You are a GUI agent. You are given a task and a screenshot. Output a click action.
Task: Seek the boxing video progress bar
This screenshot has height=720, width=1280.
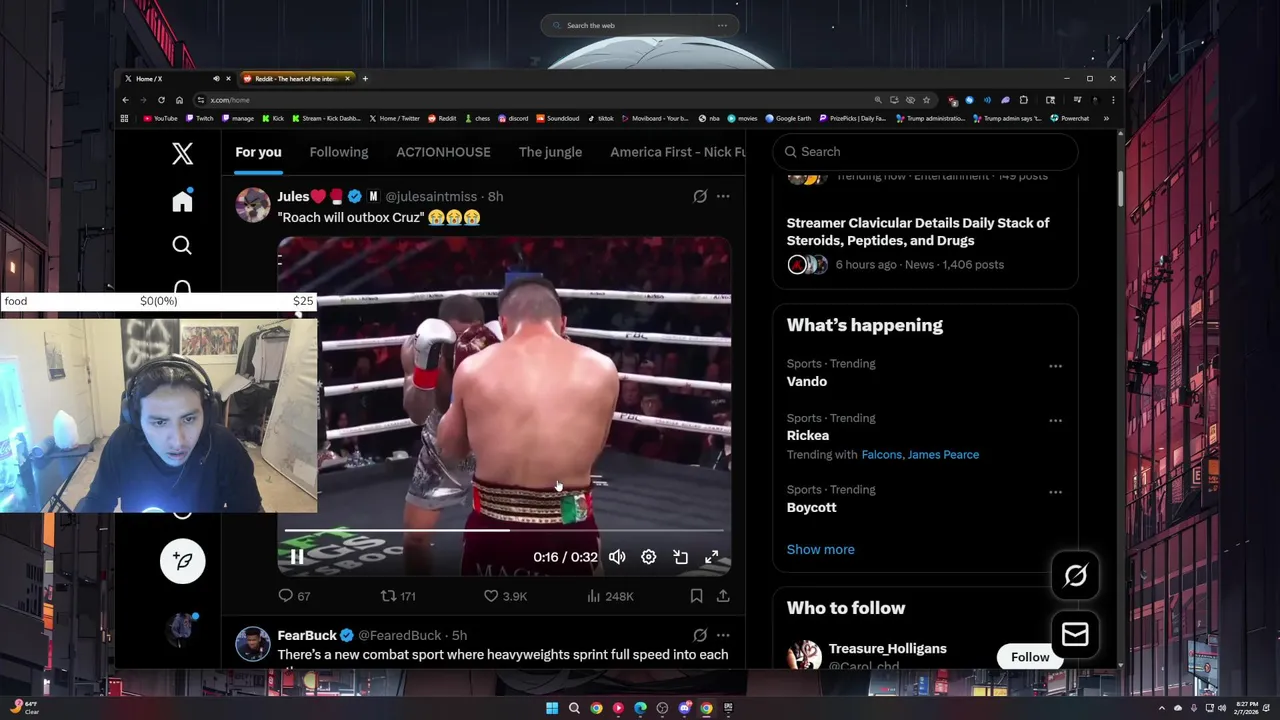tap(504, 531)
